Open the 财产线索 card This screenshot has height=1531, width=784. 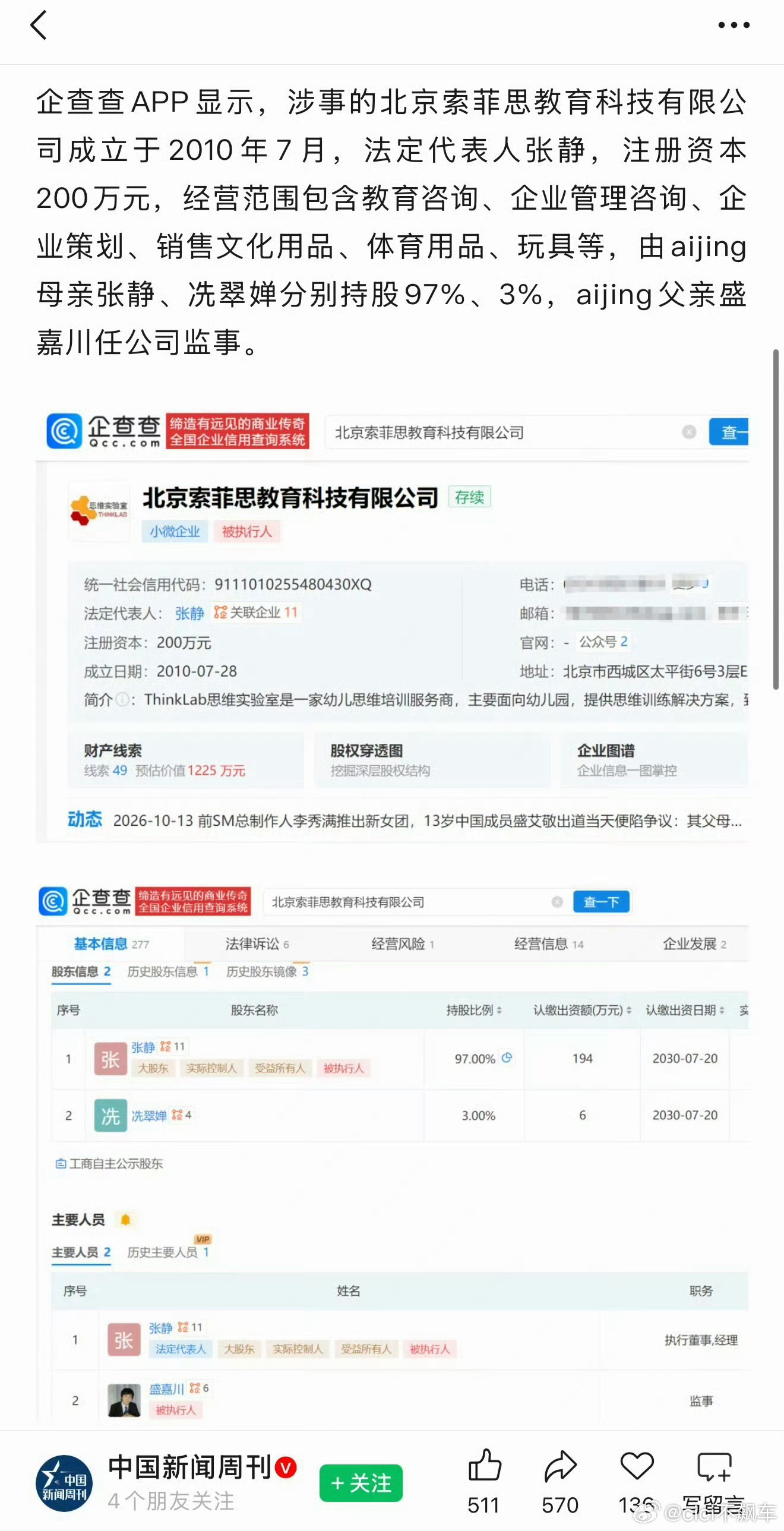pyautogui.click(x=186, y=760)
